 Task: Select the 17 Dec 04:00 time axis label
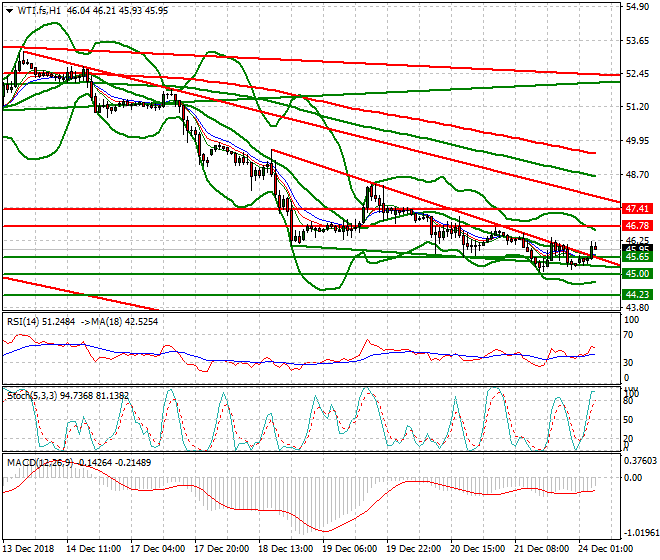[157, 549]
